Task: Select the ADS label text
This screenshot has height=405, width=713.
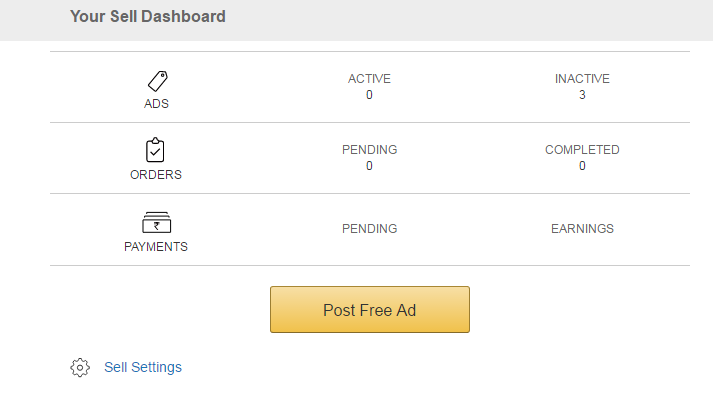Action: (156, 103)
